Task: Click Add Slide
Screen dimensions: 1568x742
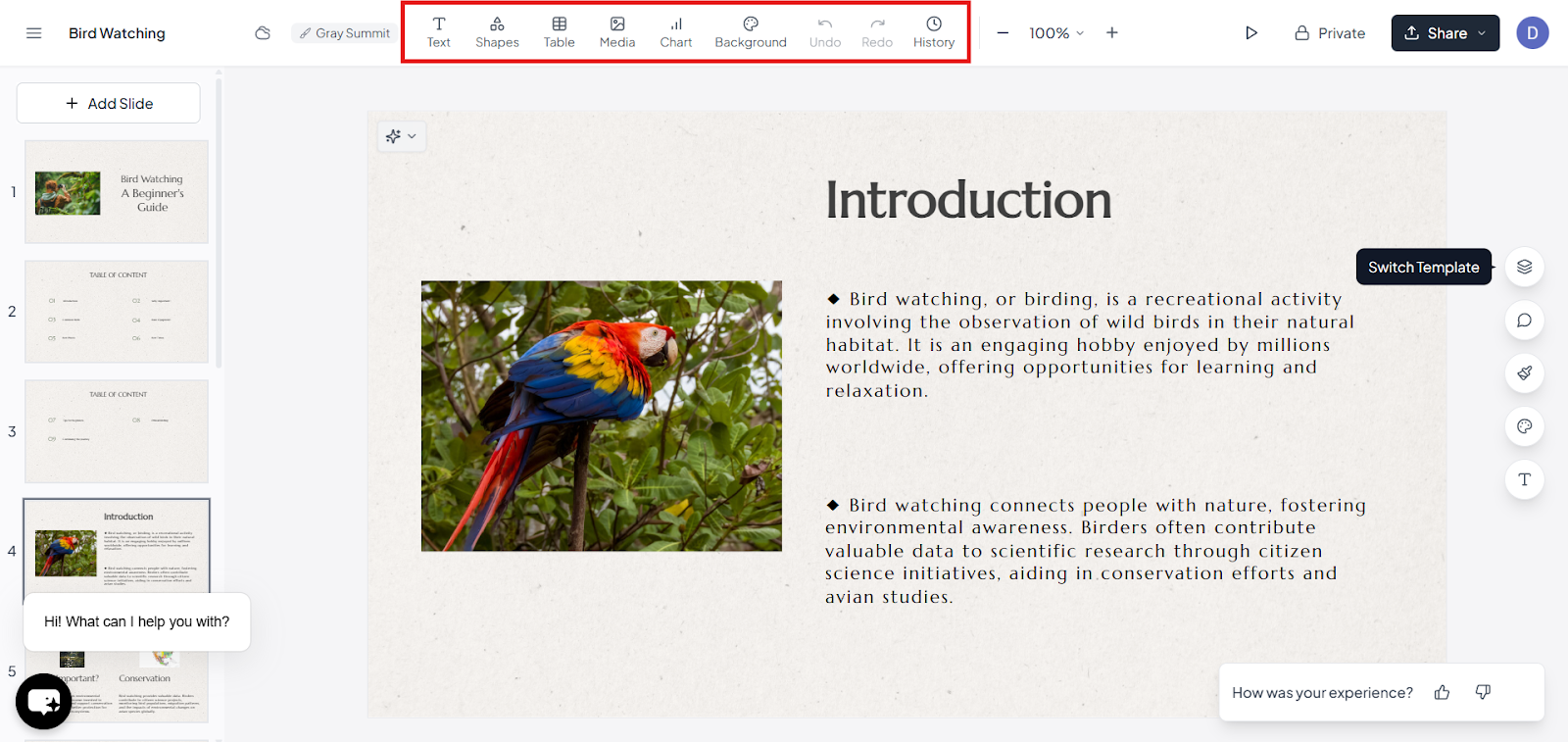Action: (109, 103)
